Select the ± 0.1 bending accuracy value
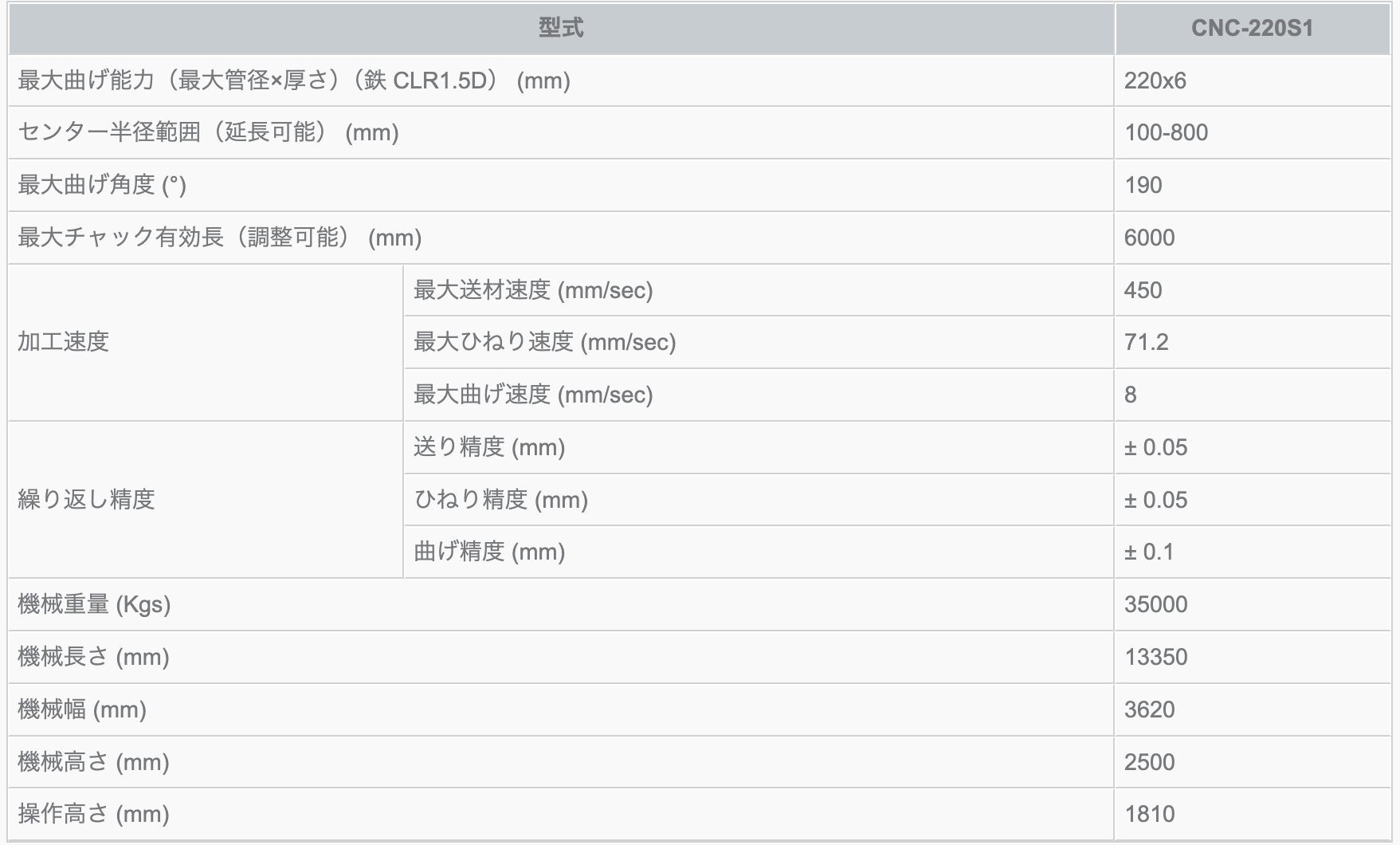 [x=1148, y=552]
